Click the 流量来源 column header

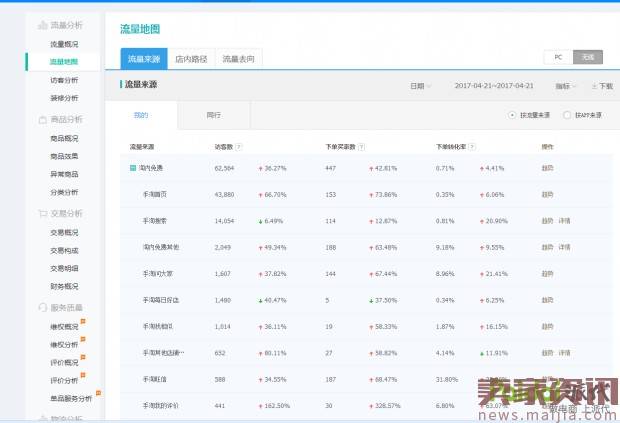(142, 147)
